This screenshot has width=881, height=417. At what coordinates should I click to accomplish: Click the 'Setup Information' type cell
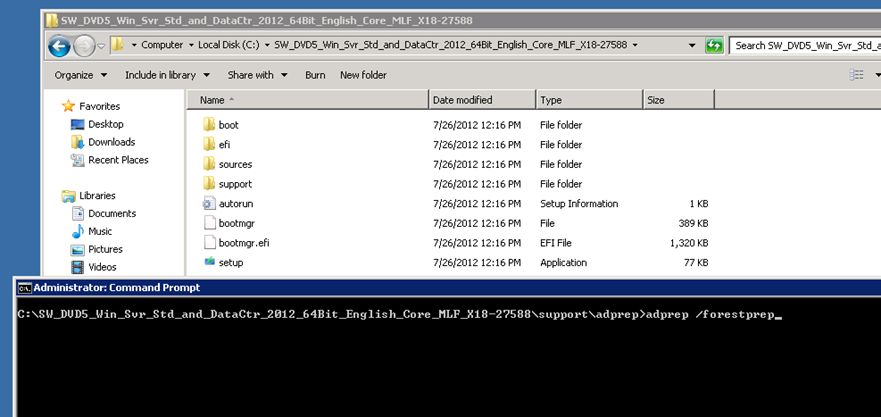click(579, 203)
